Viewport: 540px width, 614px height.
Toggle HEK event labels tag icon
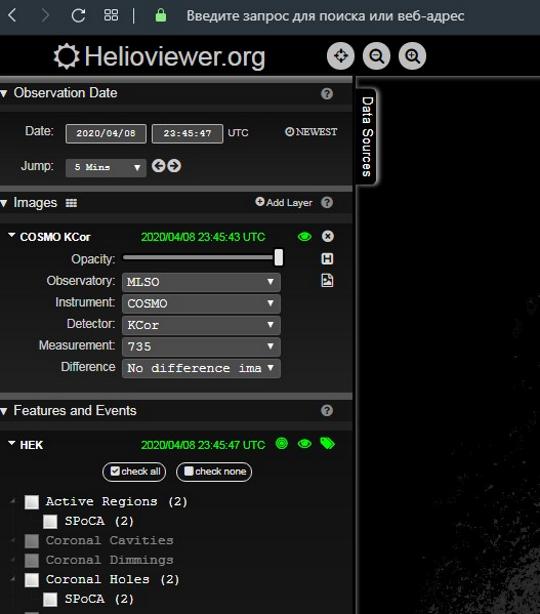tap(327, 444)
